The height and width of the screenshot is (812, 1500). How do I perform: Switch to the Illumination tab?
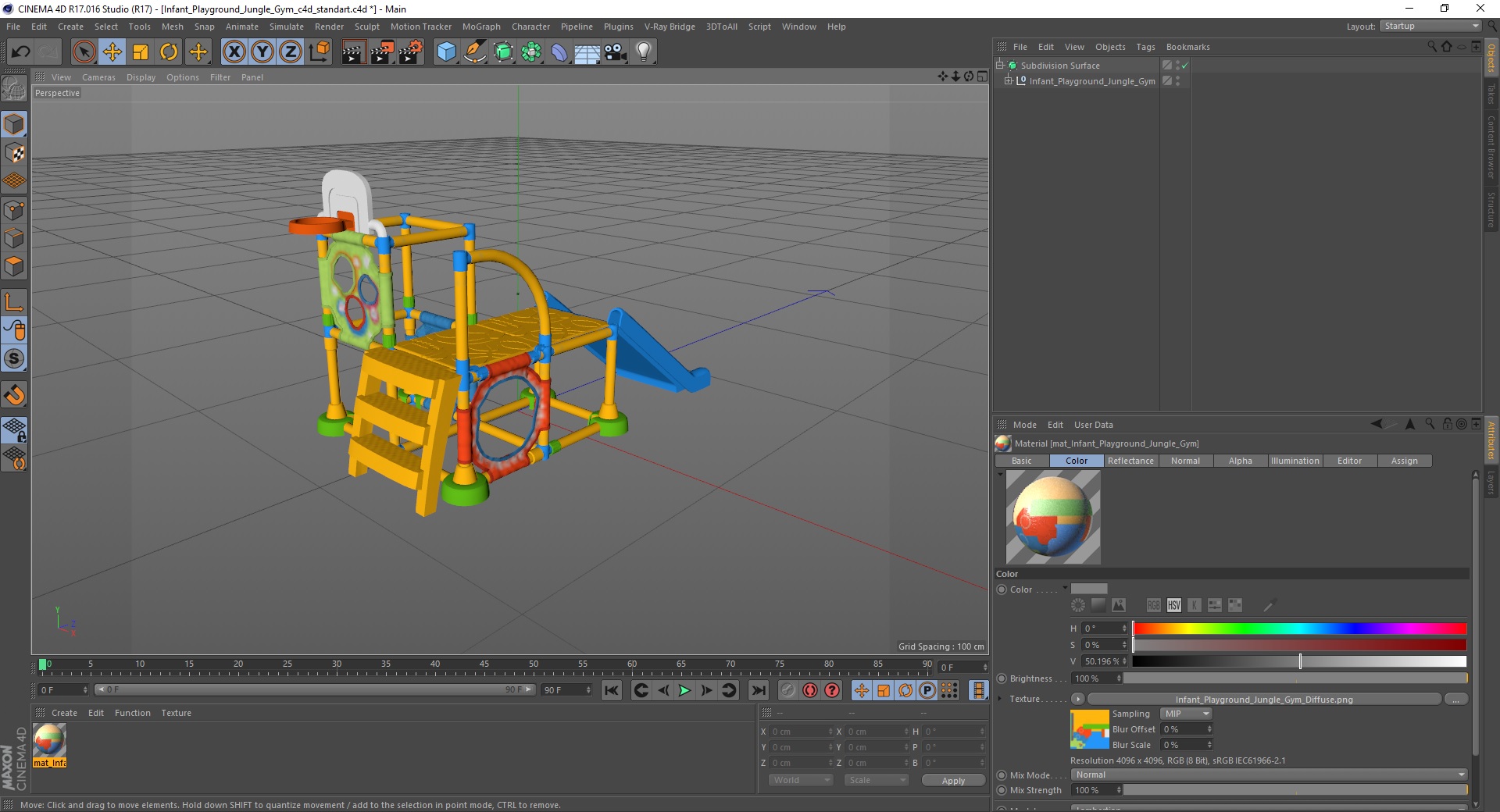1295,461
